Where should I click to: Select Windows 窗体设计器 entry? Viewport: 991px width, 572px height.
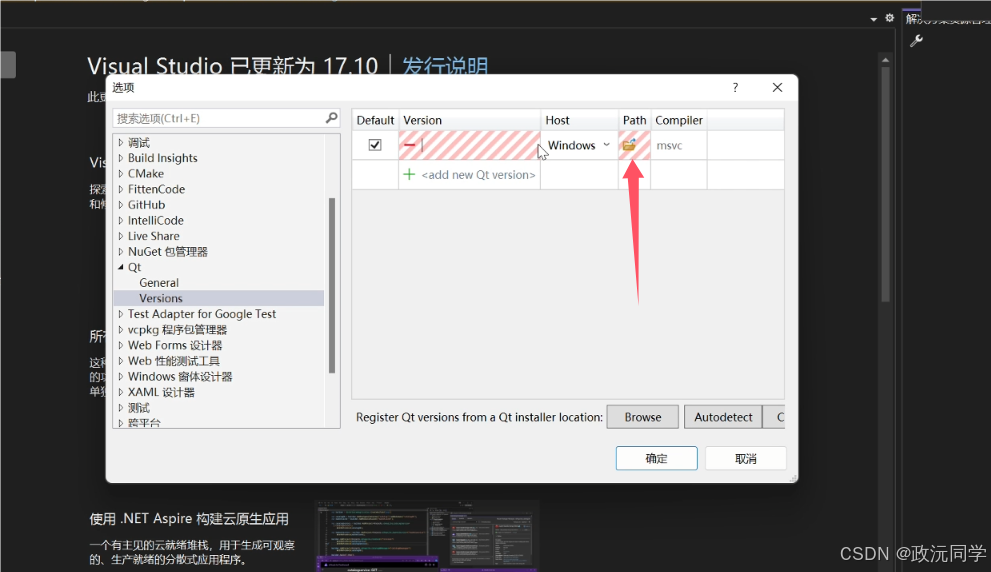click(180, 377)
